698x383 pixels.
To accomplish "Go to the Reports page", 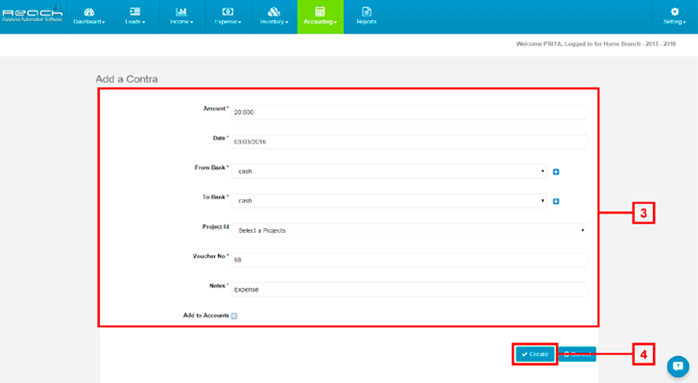I will click(x=366, y=16).
